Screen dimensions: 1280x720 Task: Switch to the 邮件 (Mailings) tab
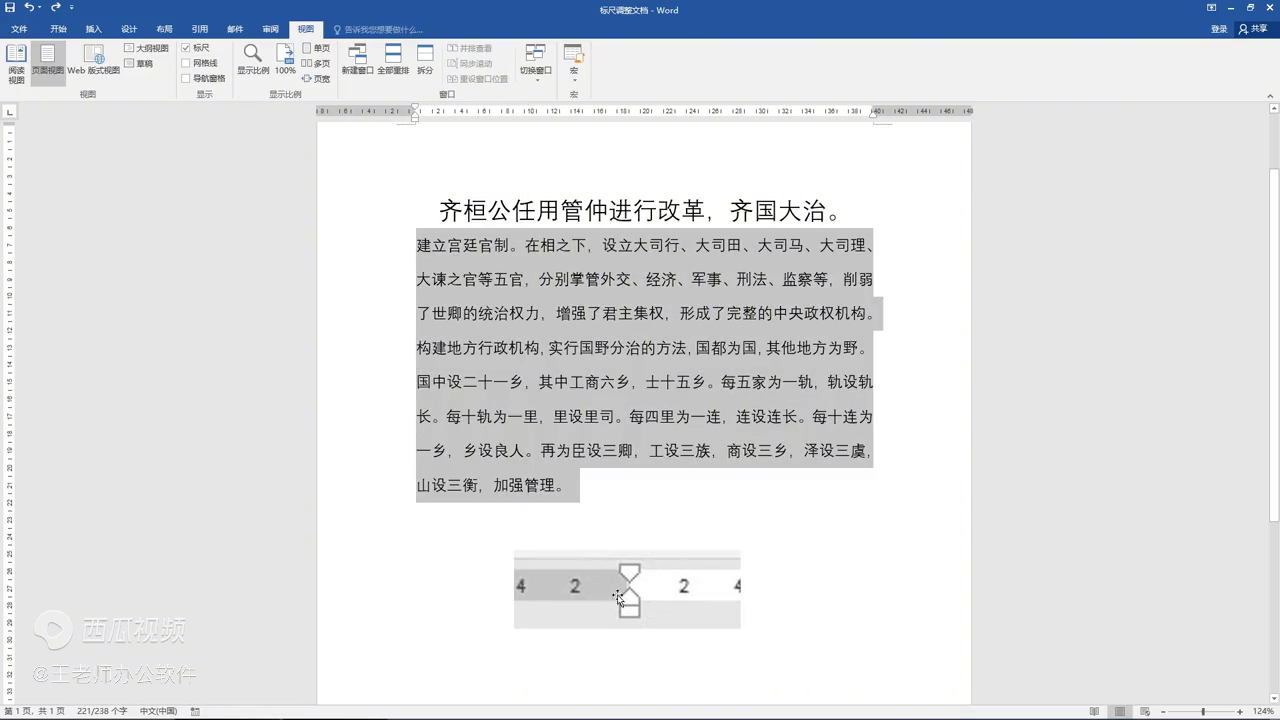tap(235, 29)
